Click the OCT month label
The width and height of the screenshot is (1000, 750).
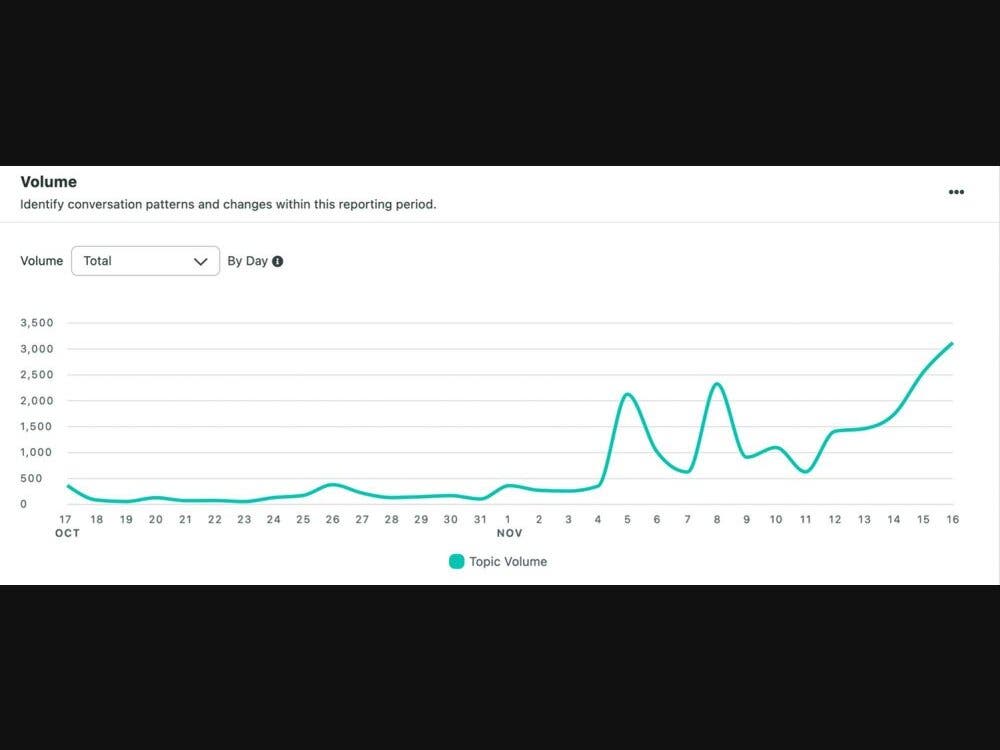point(67,533)
